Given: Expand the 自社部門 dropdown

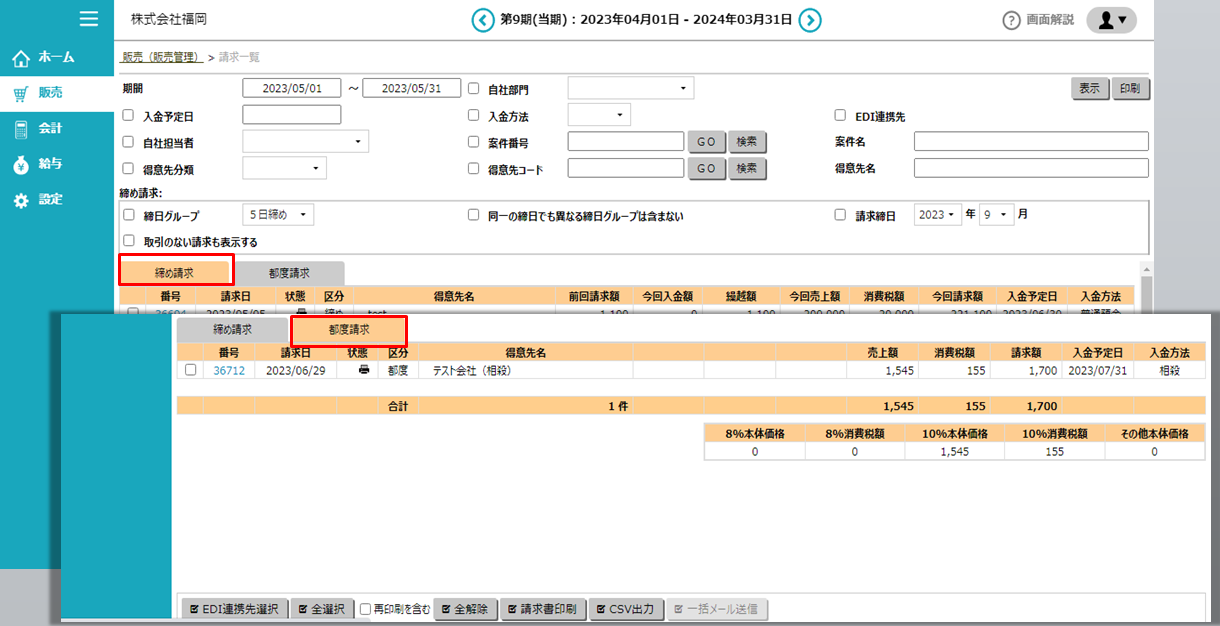Looking at the screenshot, I should pos(630,89).
